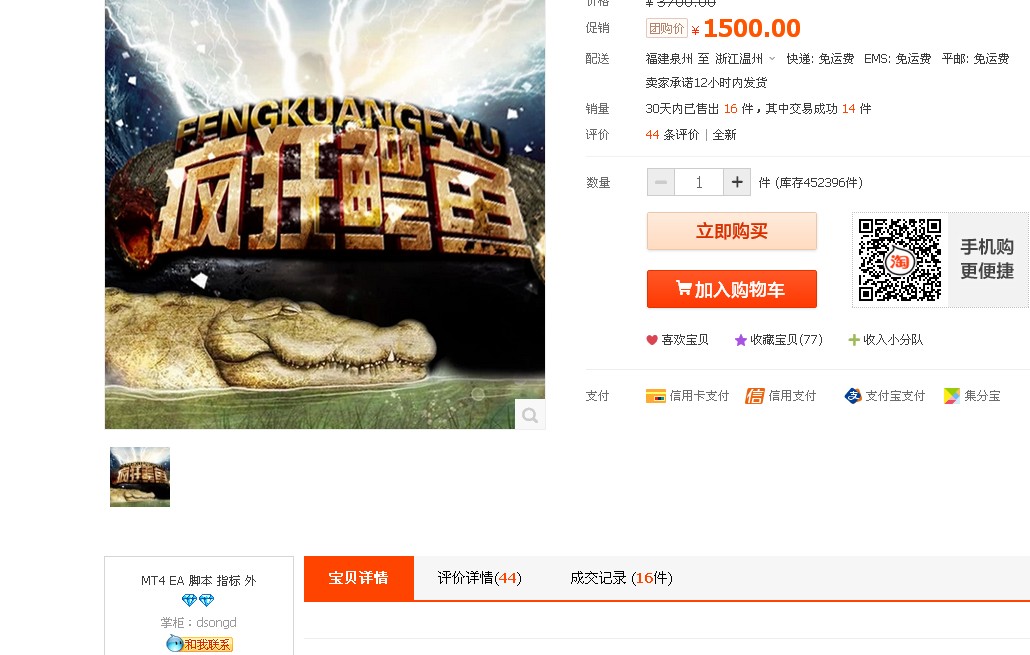Screen dimensions: 1030x655
Task: Select the crocodile product thumbnail below image
Action: (140, 477)
